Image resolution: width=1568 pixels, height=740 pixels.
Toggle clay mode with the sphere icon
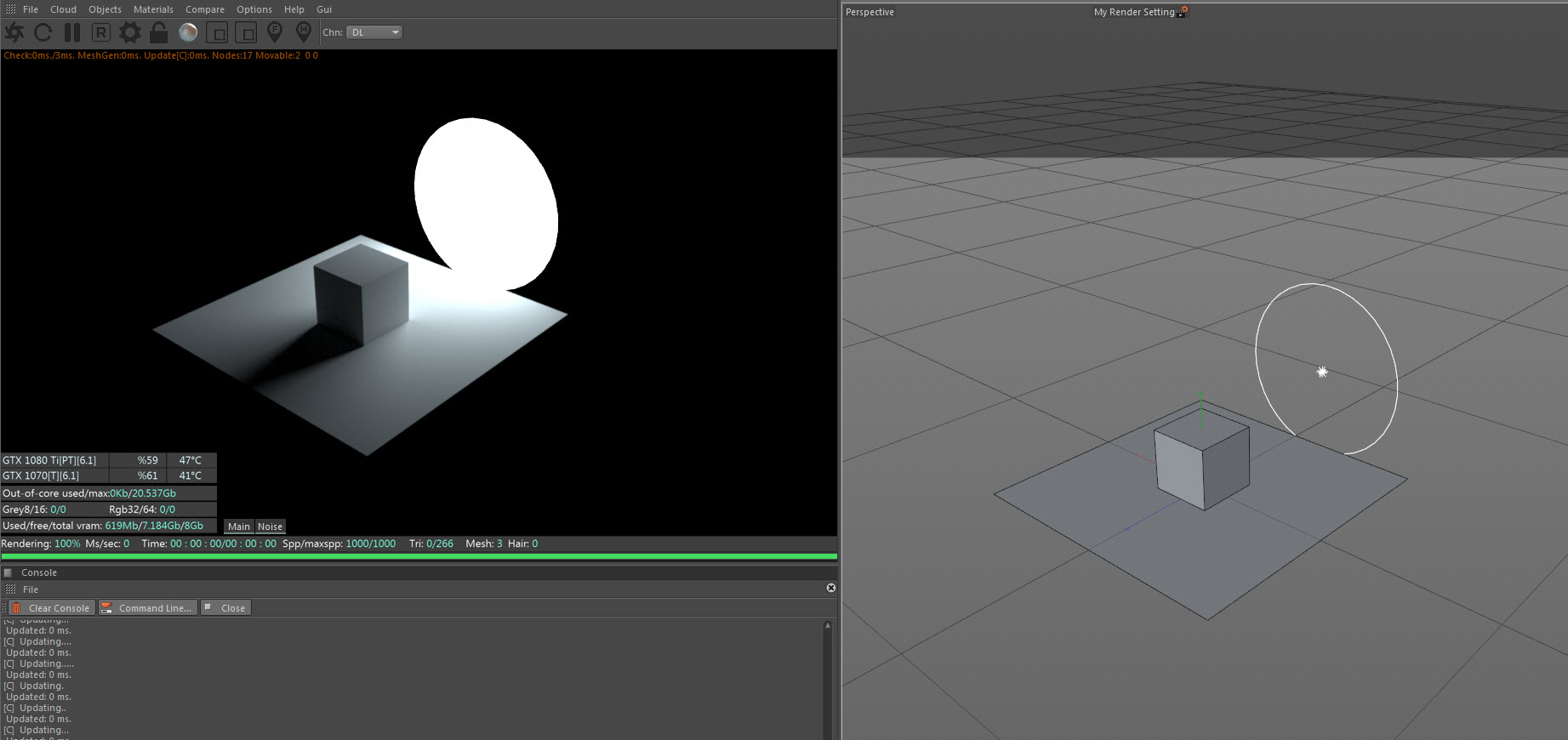click(188, 32)
